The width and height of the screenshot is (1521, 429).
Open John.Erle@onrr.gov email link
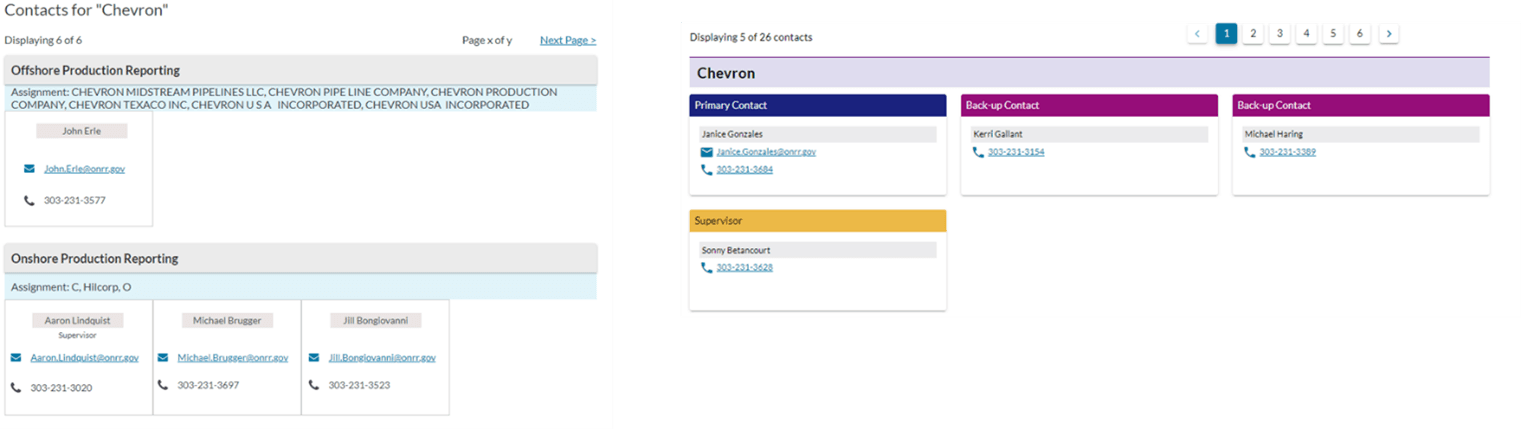click(x=84, y=169)
